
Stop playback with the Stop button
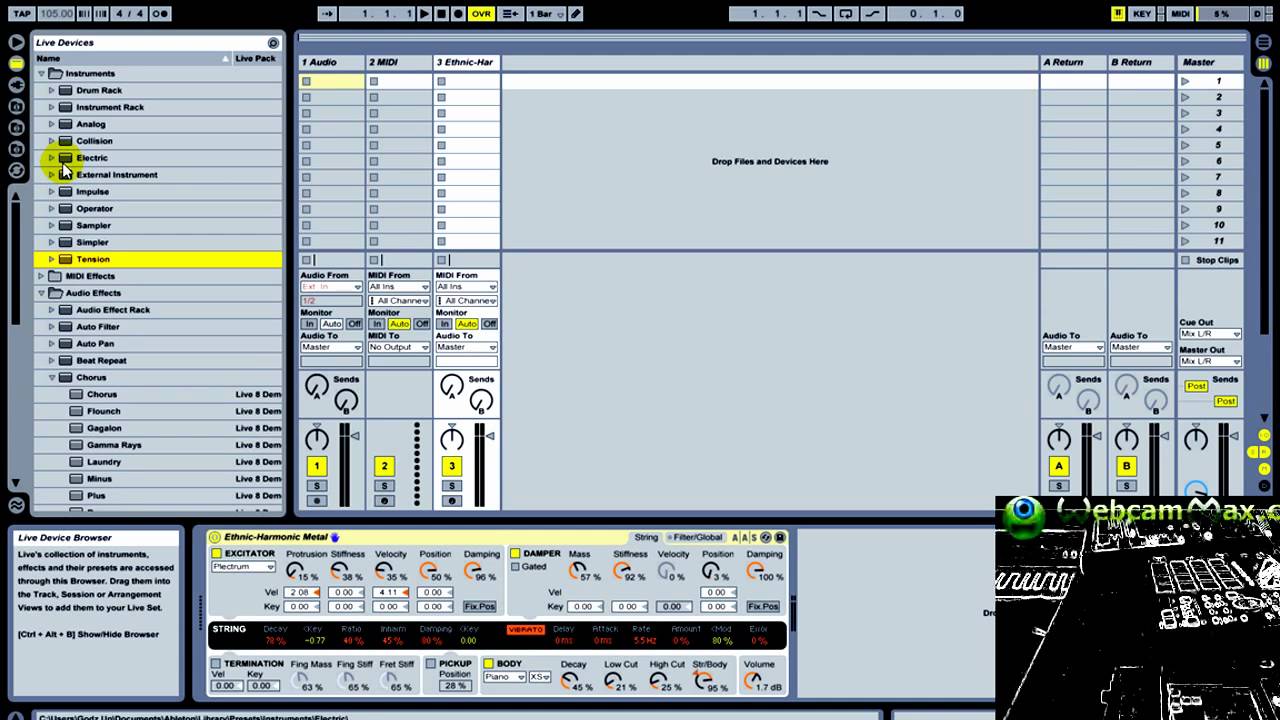(x=441, y=14)
